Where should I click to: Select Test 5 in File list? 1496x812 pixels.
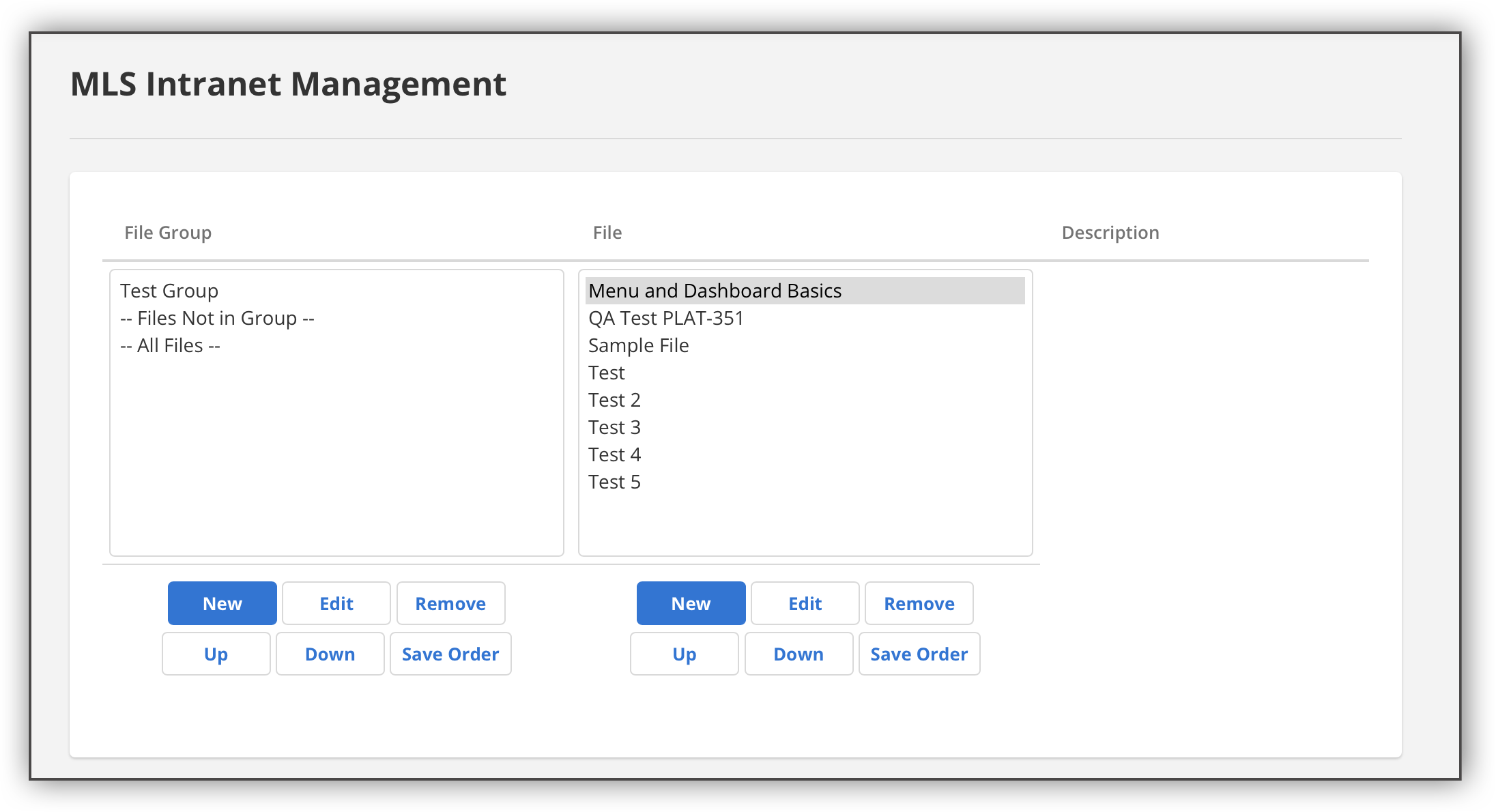pos(805,482)
